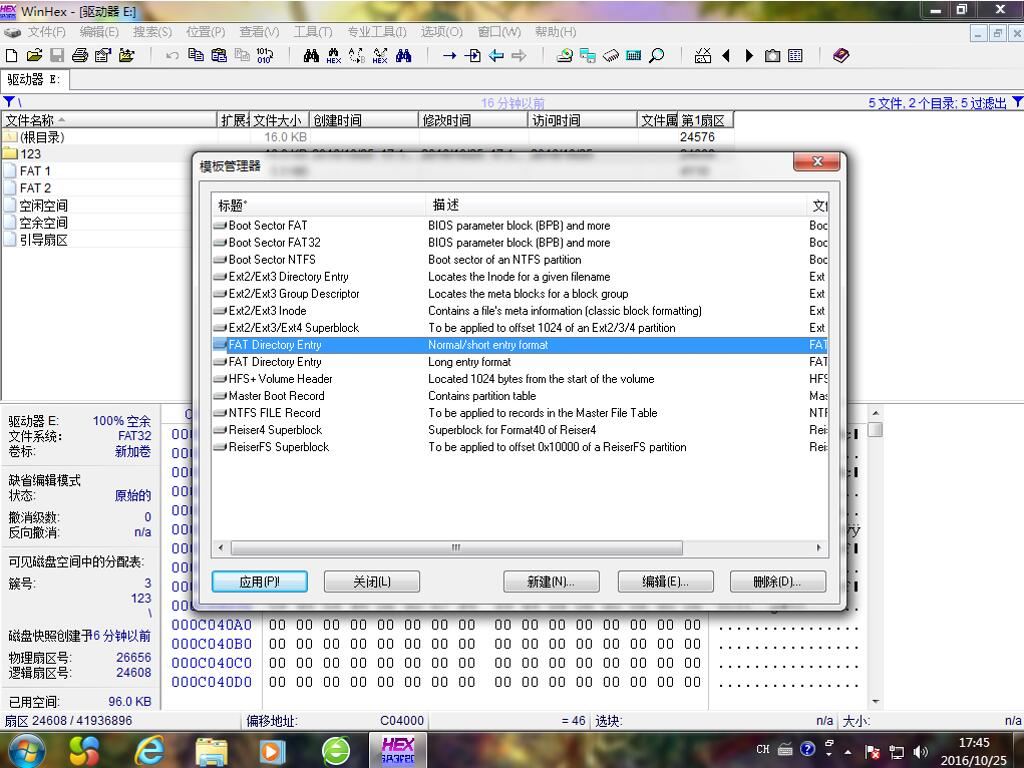Click the black right triangle navigation icon
Screen dimensions: 1024x768
point(749,56)
